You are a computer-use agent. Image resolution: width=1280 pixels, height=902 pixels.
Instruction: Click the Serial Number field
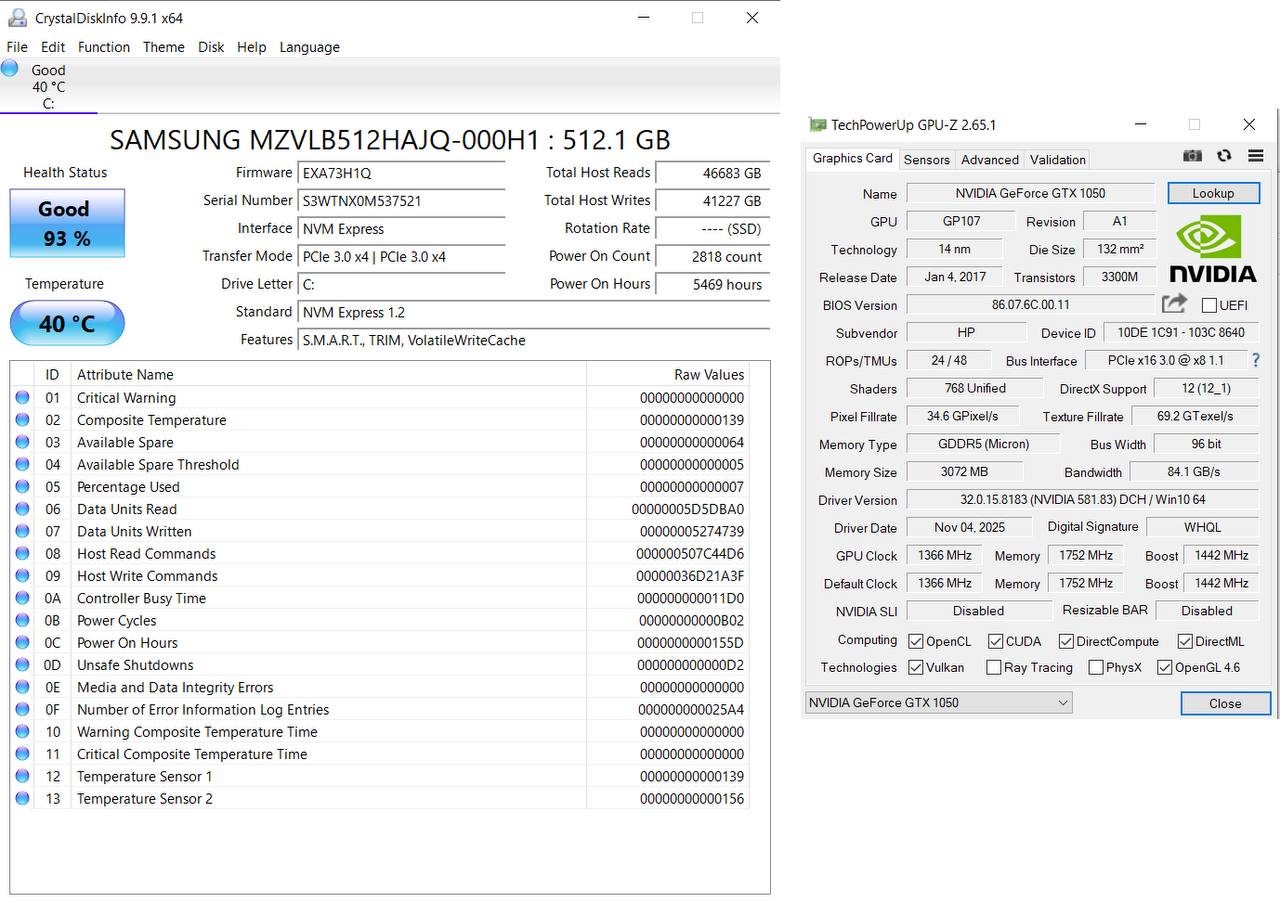tap(402, 201)
